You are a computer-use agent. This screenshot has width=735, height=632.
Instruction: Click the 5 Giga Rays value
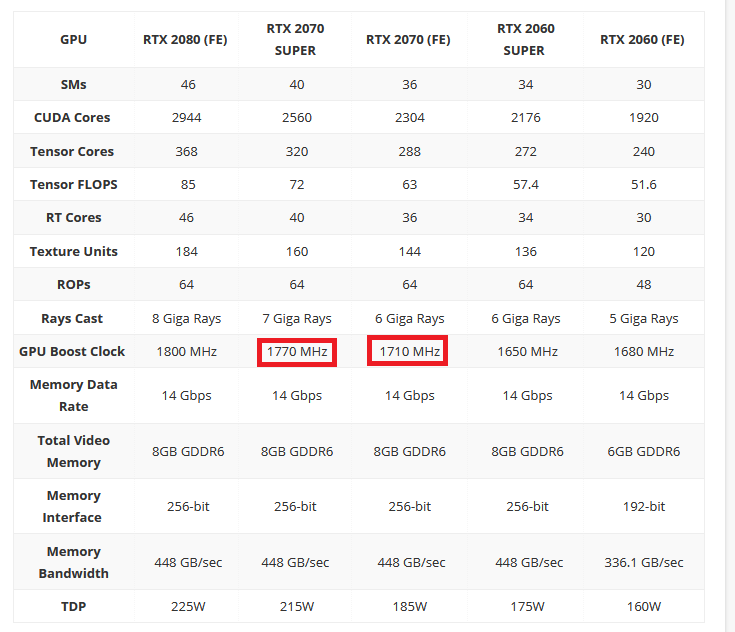pos(644,319)
